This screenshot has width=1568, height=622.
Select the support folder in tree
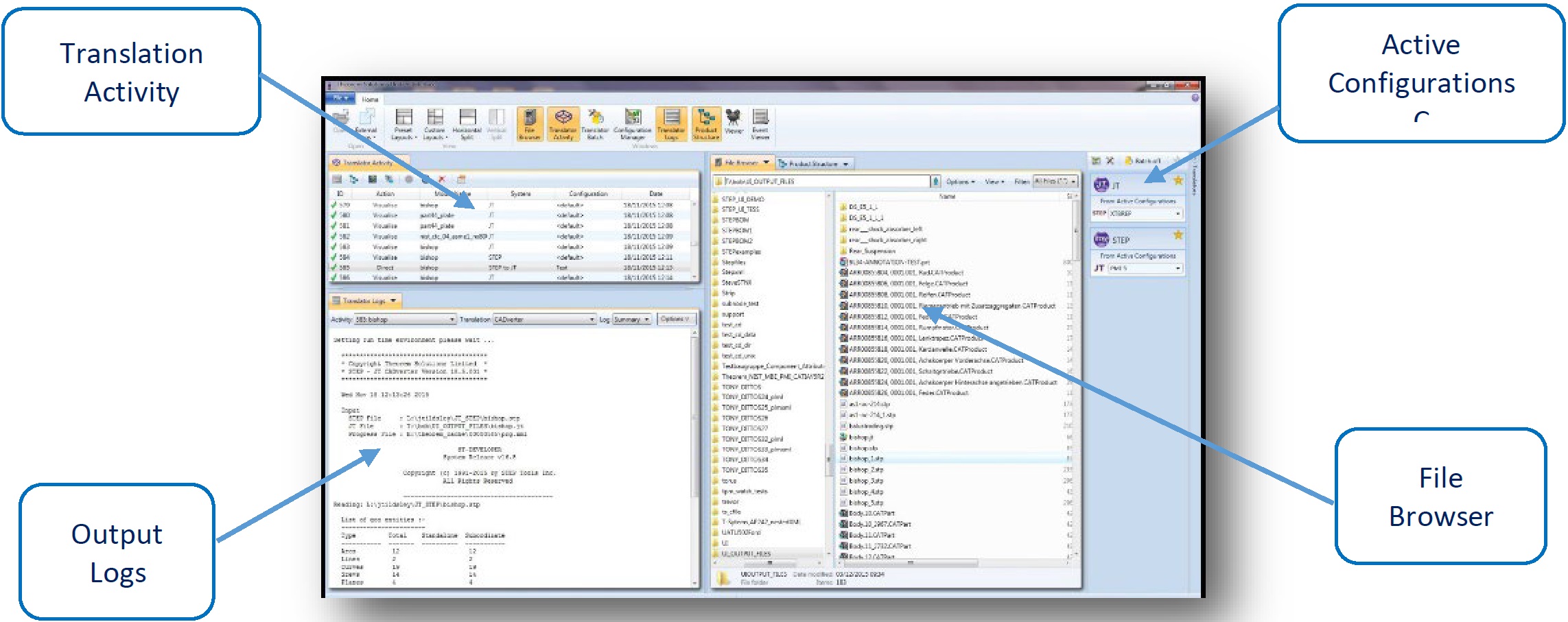click(733, 314)
